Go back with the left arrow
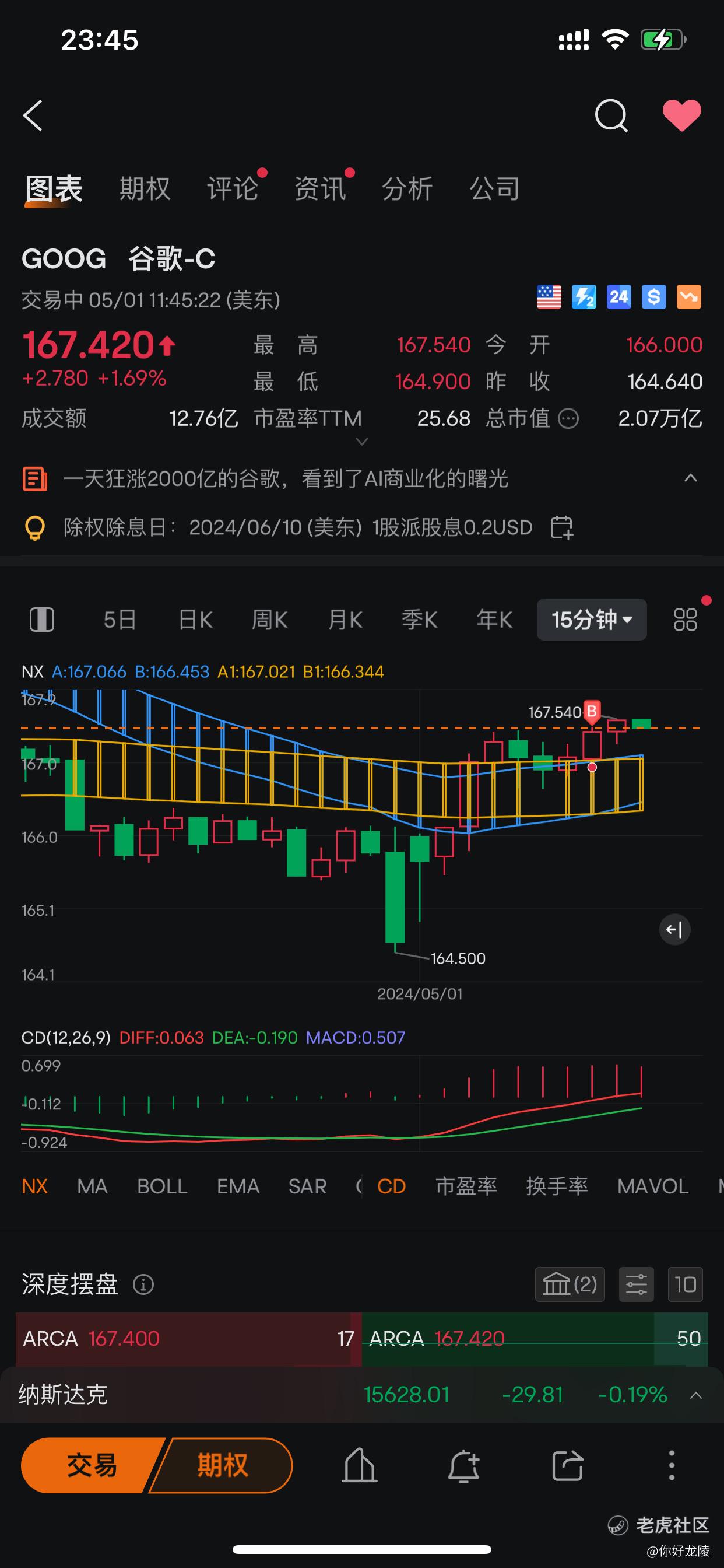 pos(33,116)
